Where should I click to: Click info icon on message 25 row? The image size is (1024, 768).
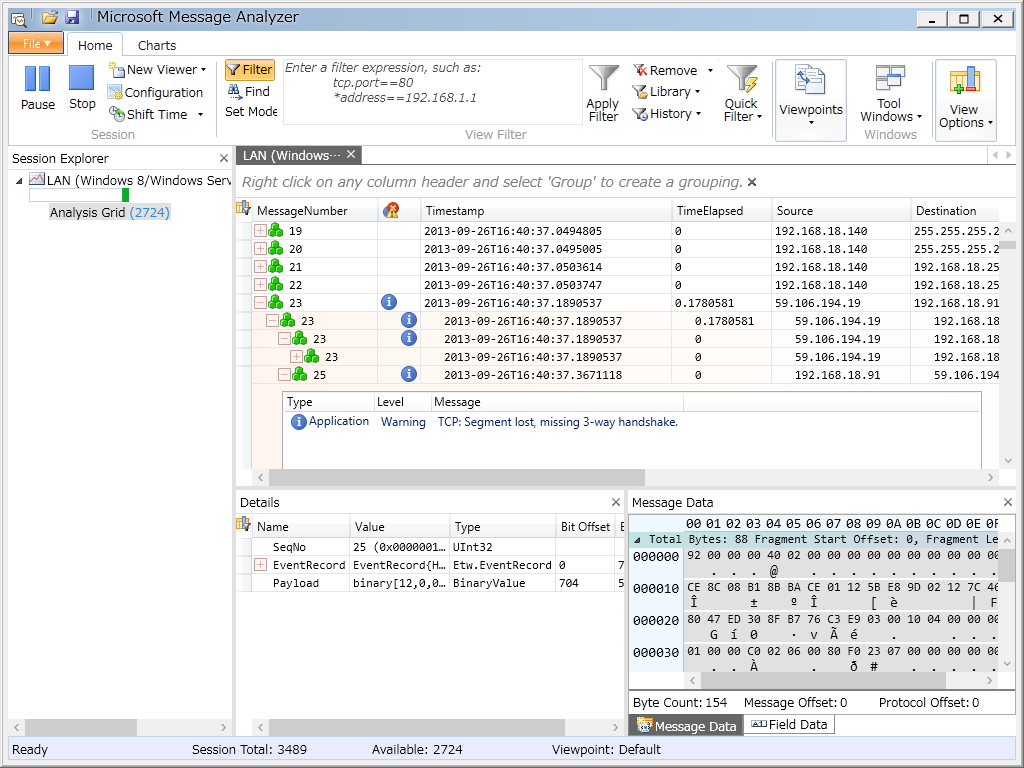coord(409,374)
